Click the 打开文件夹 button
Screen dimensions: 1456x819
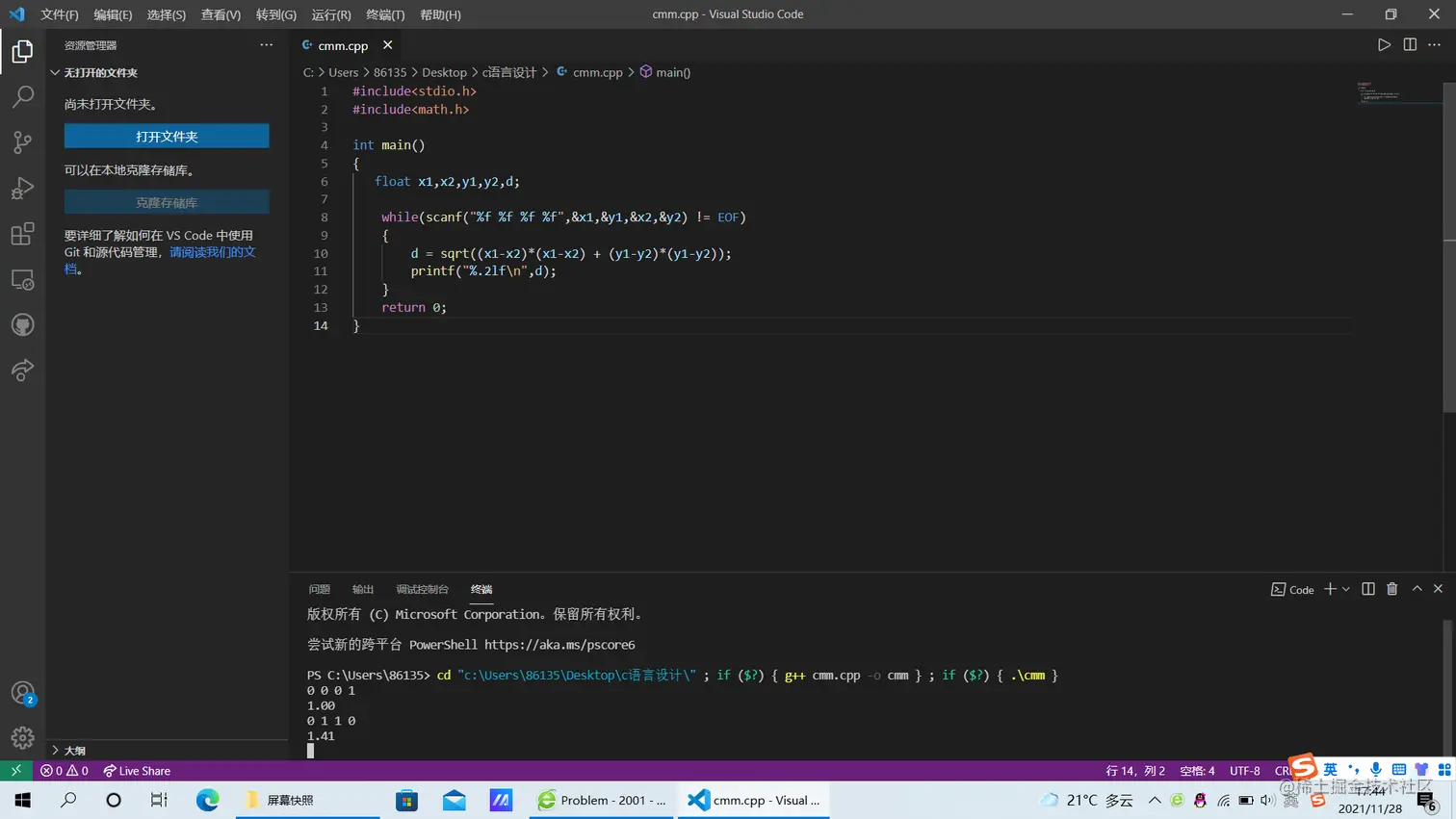[x=167, y=137]
